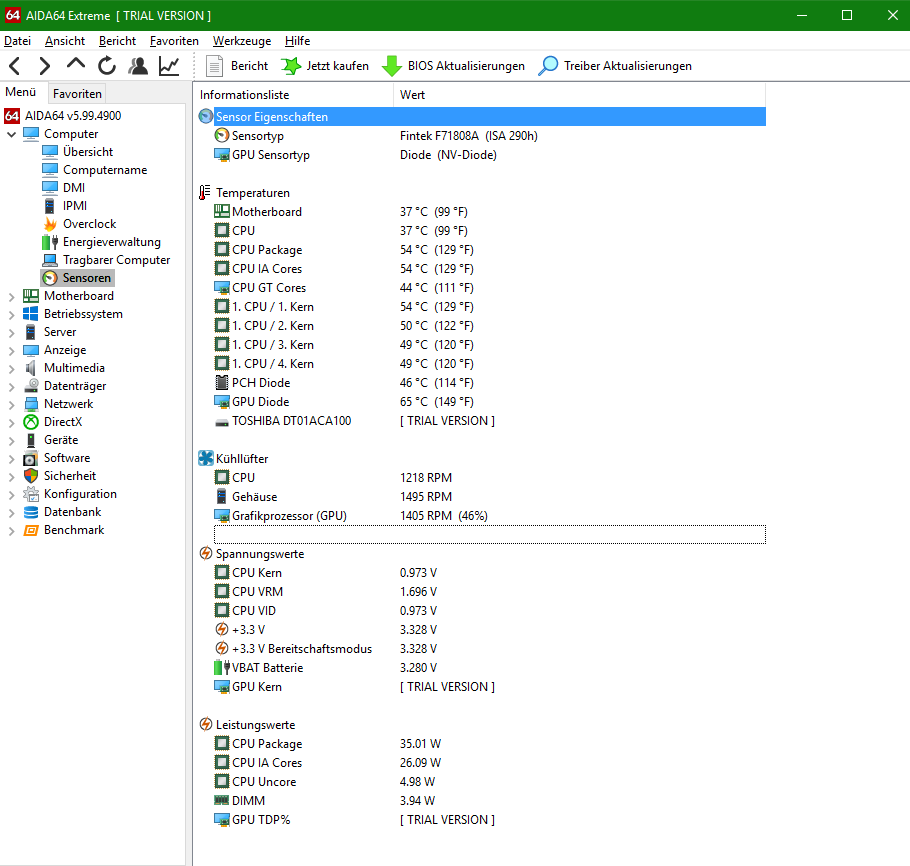Collapse the Computer tree node
This screenshot has height=866, width=910.
(x=12, y=134)
